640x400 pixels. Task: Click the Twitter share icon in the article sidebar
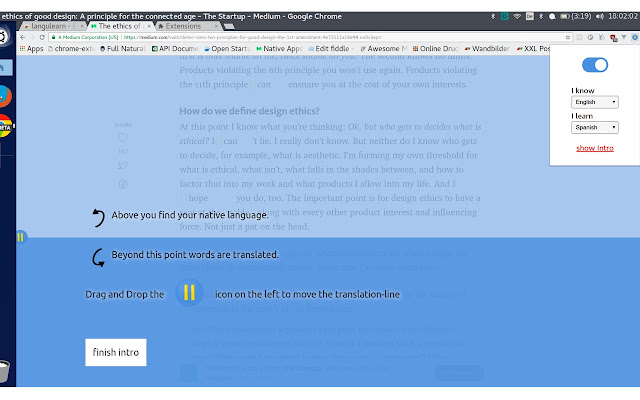123,166
